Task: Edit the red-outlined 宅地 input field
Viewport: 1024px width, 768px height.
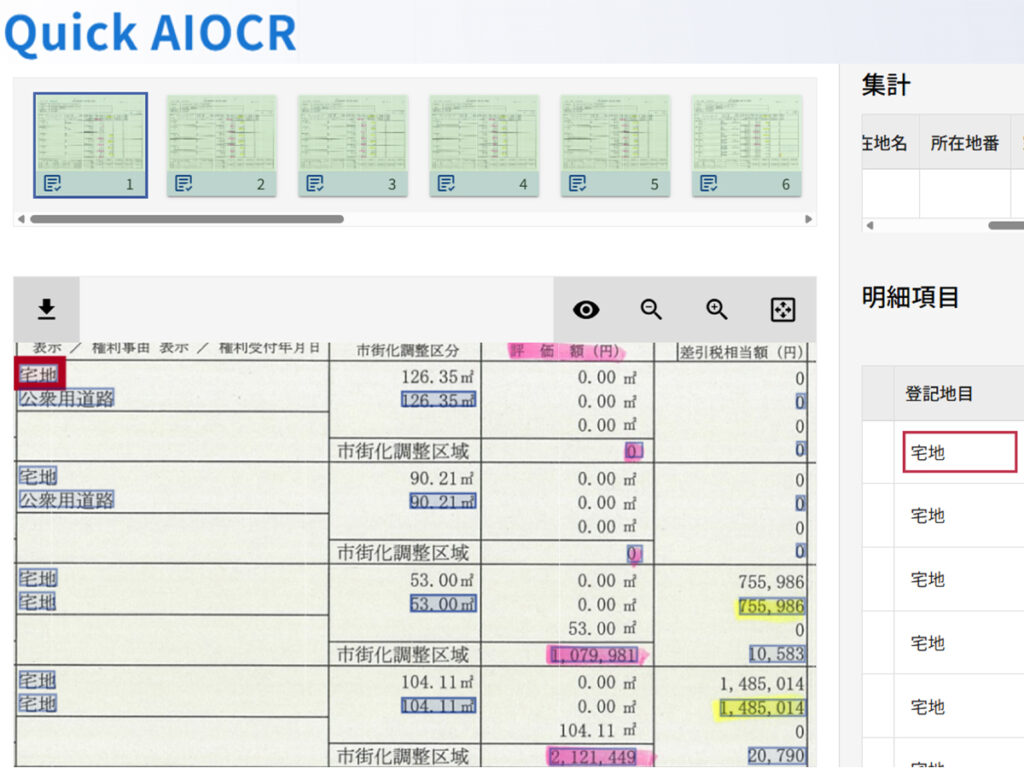Action: [960, 452]
